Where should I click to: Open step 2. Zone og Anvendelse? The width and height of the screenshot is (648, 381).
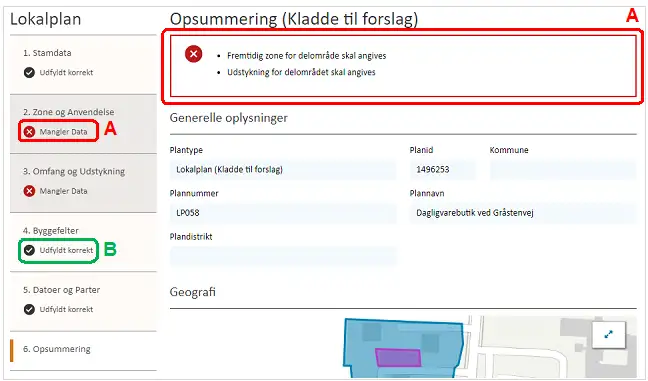click(83, 124)
